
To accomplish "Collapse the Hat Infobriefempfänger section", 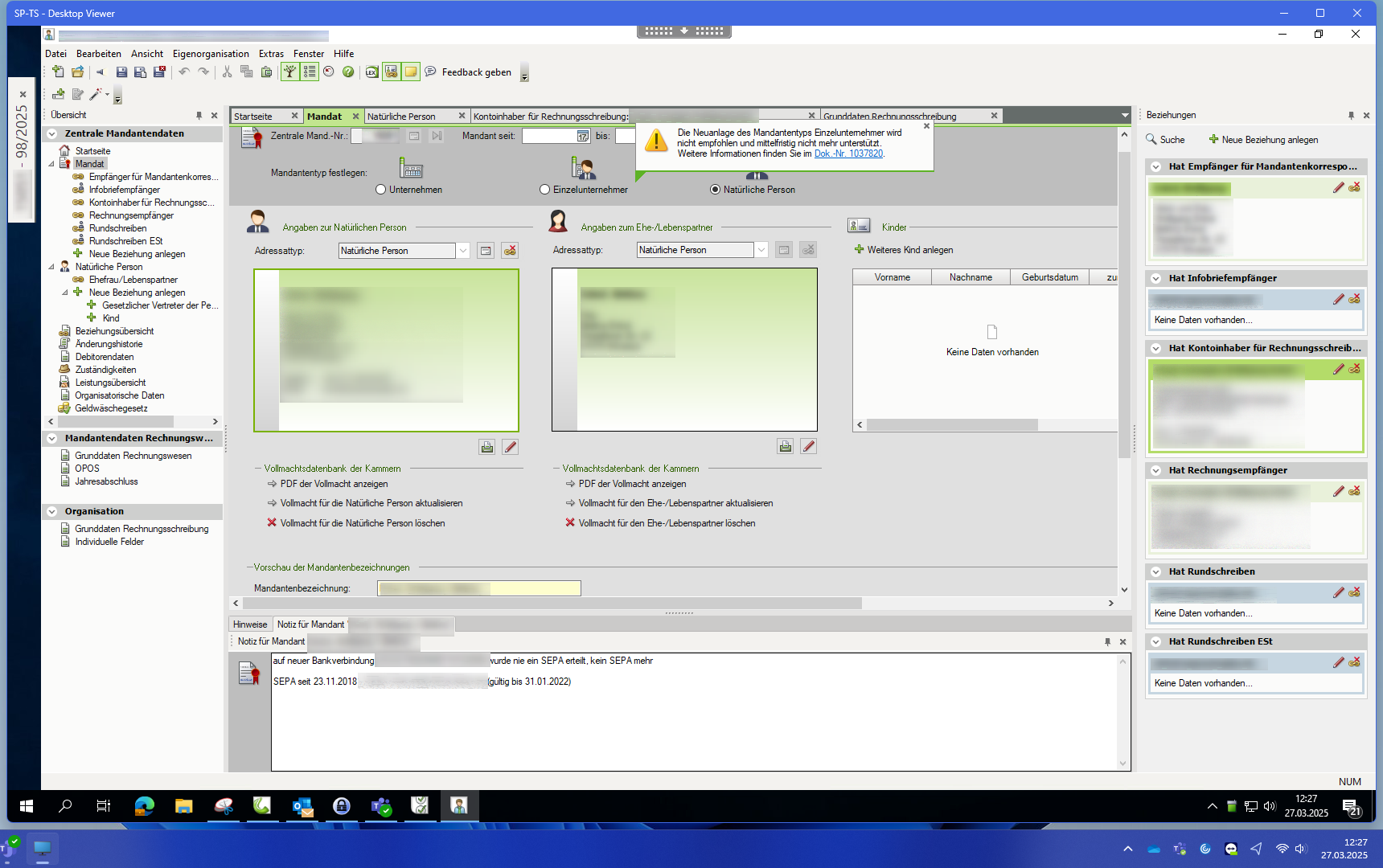I will (1156, 279).
